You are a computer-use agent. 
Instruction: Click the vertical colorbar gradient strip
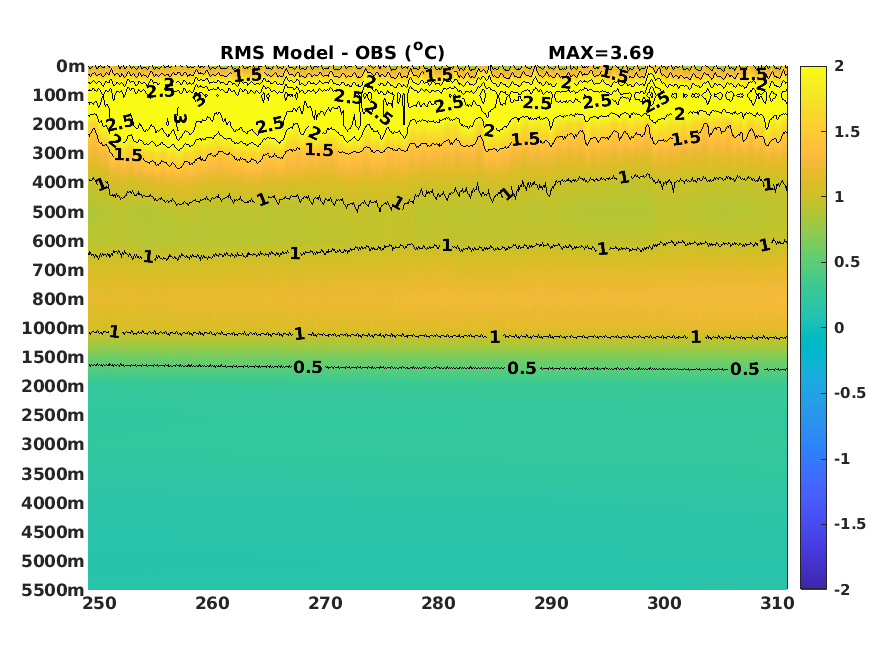point(813,327)
